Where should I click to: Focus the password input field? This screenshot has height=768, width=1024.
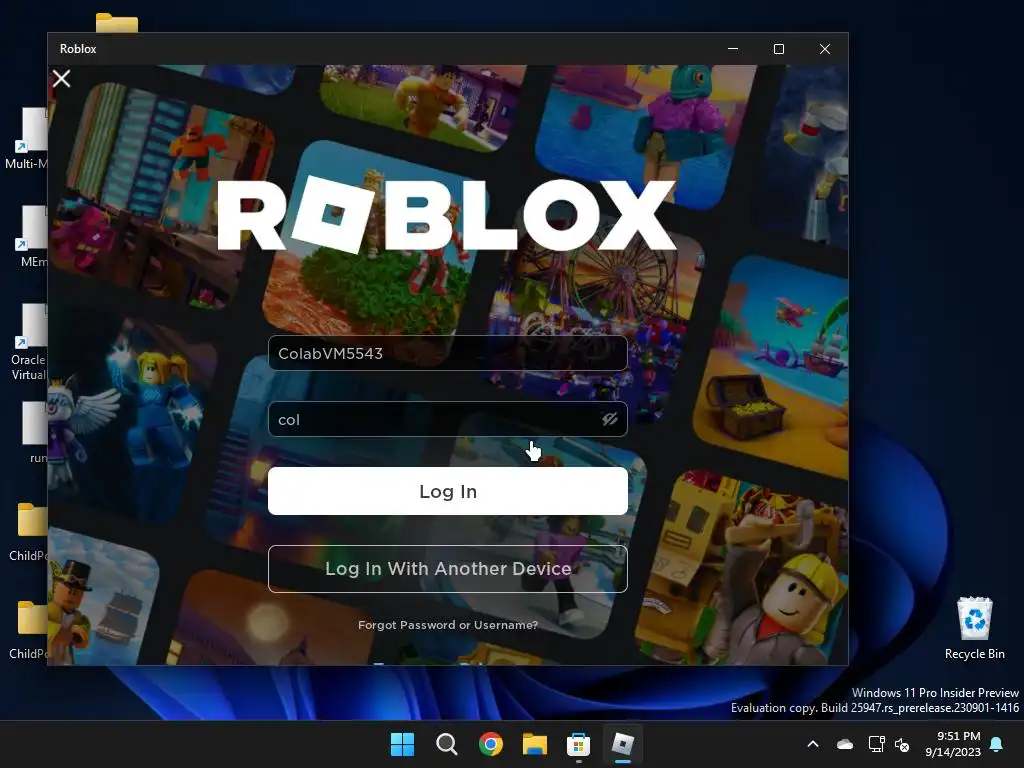[x=447, y=419]
